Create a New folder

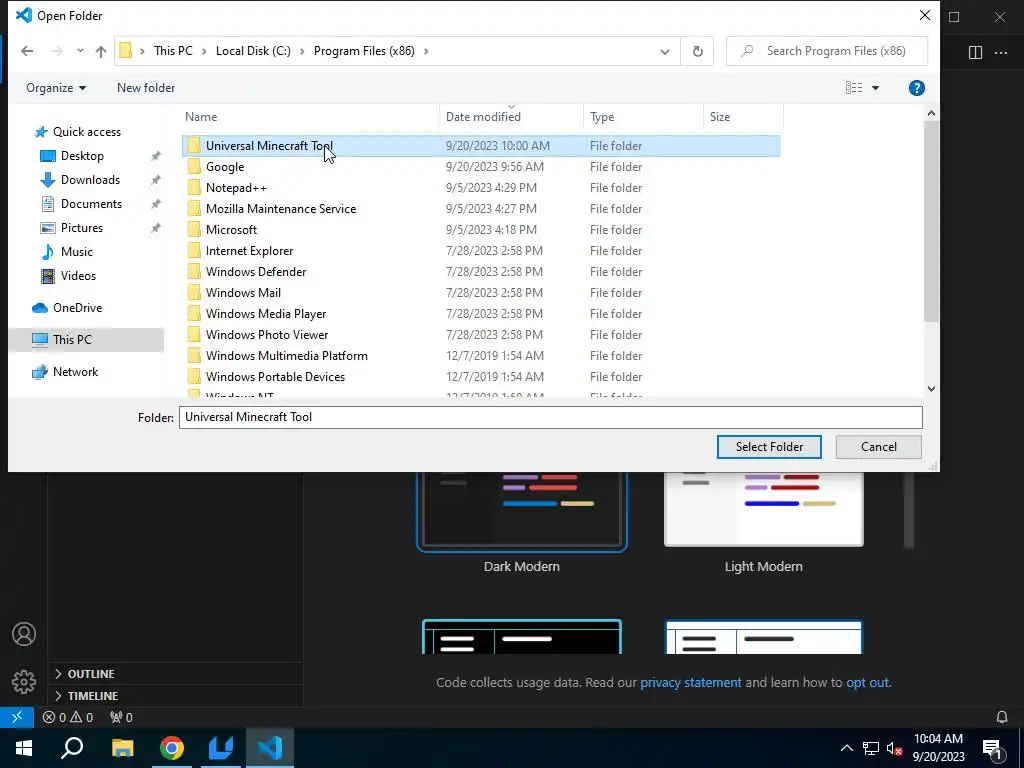pos(146,88)
